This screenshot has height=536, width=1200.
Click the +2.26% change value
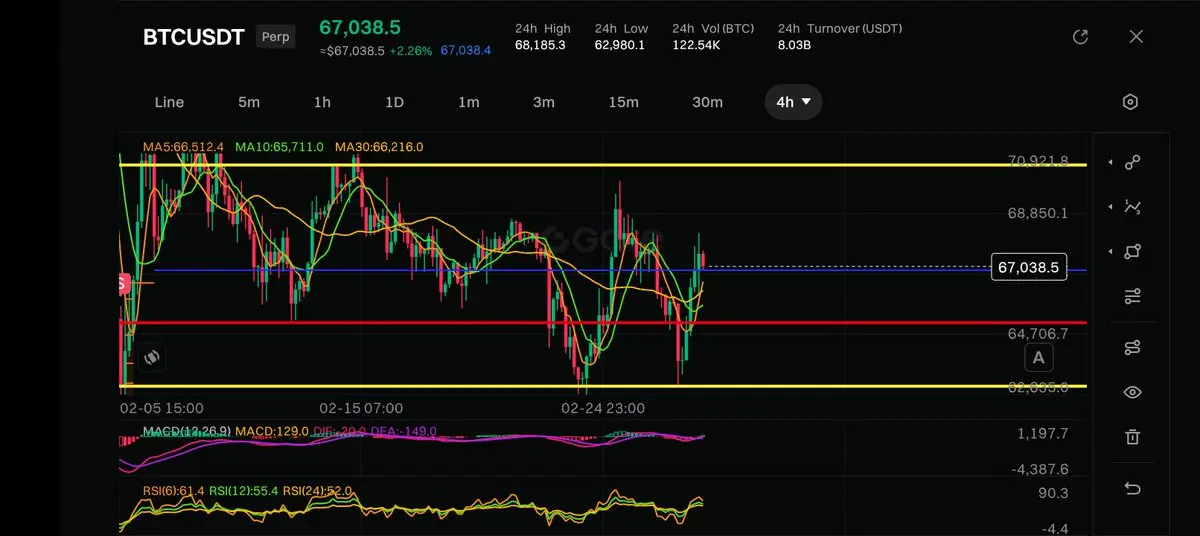(411, 50)
